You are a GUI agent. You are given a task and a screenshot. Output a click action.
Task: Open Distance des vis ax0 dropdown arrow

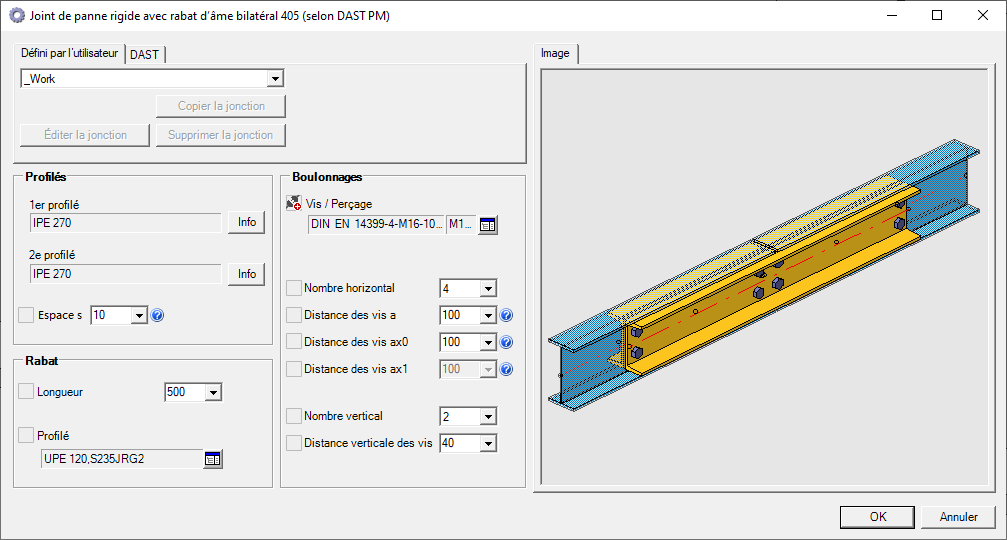(x=488, y=342)
